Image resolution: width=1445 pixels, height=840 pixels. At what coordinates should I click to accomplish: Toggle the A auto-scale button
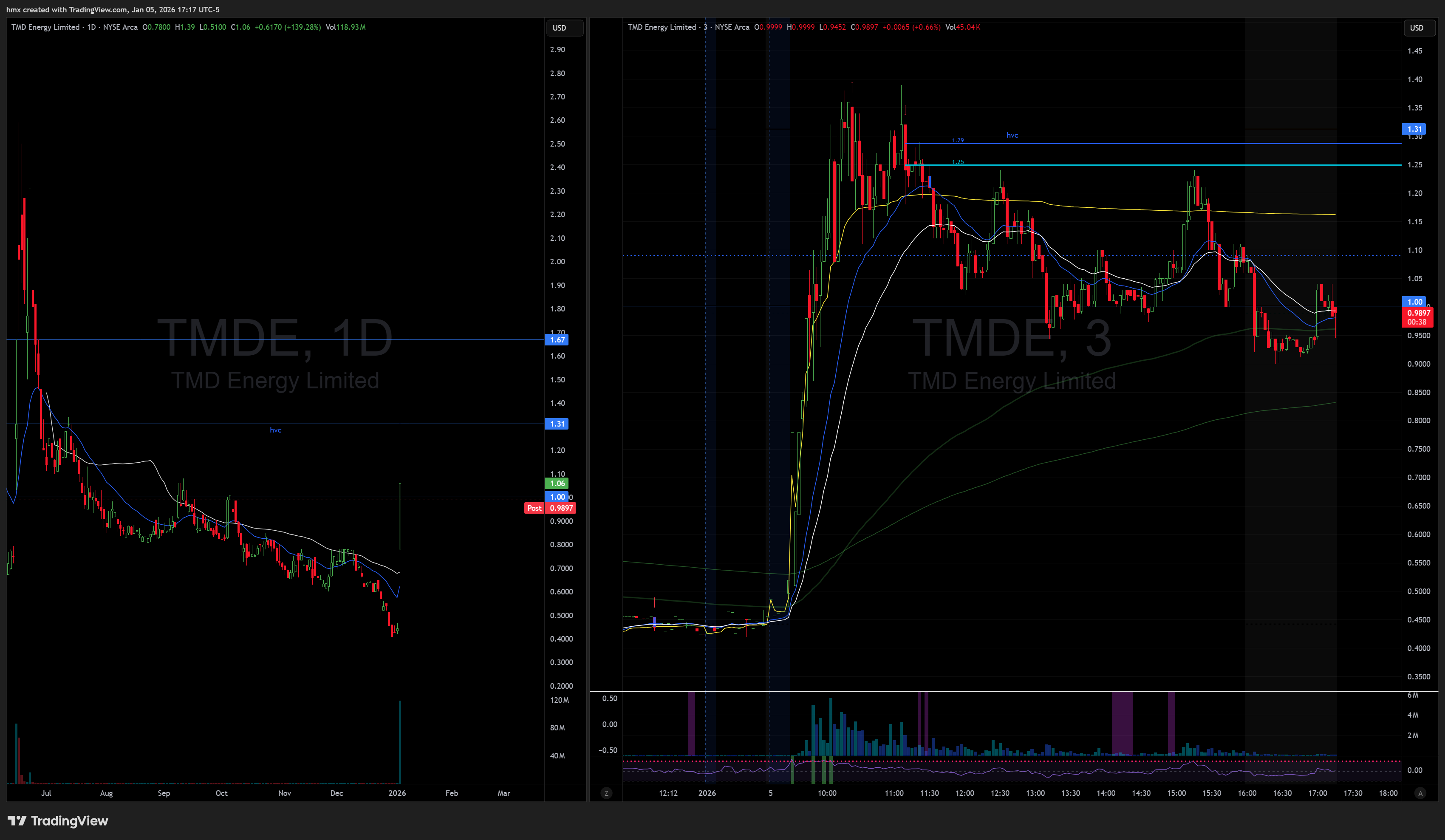1420,793
